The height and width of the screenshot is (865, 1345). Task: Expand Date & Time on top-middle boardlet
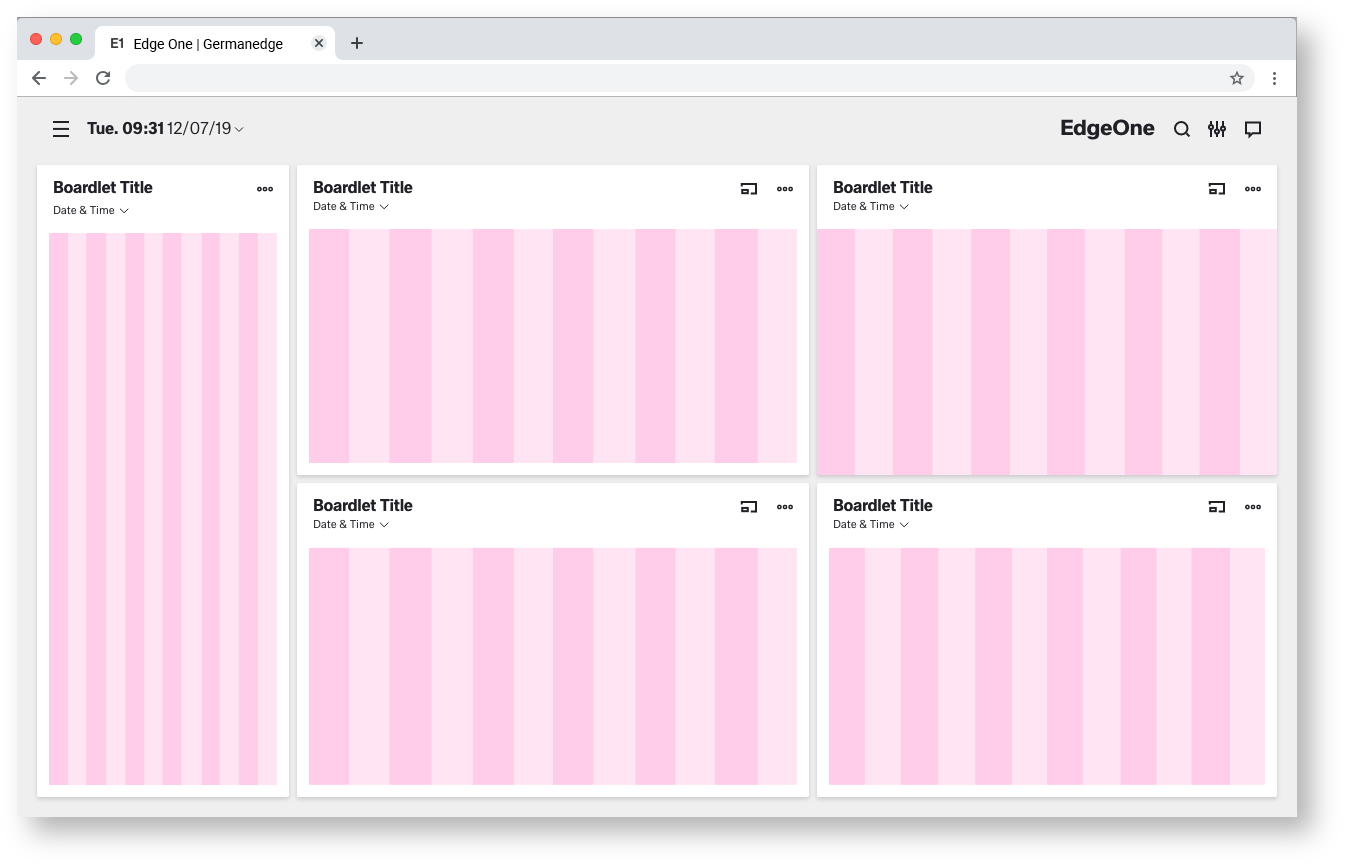click(351, 207)
